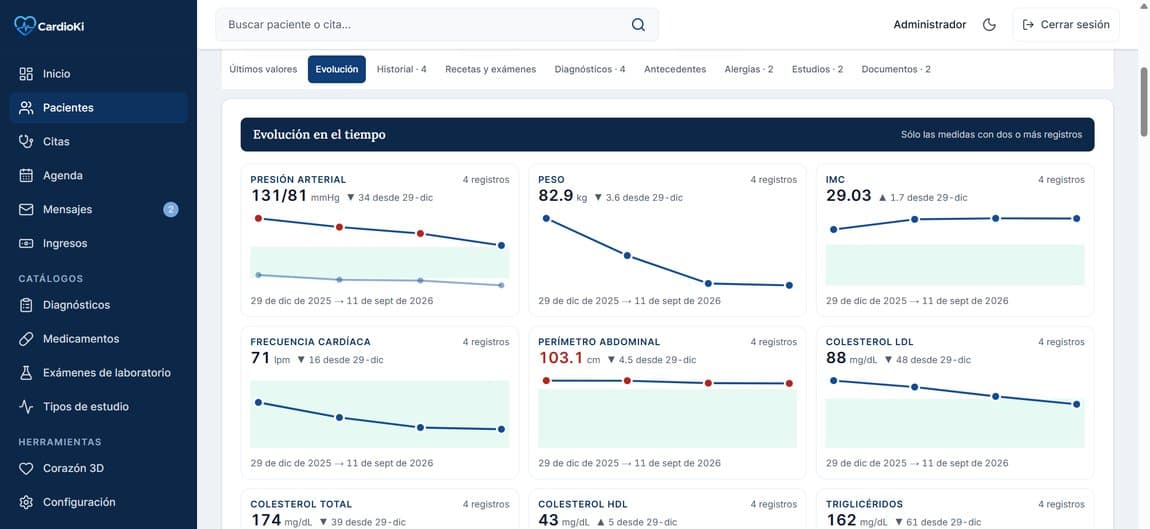Viewport: 1150px width, 529px height.
Task: Focus the Buscar paciente o cita field
Action: pyautogui.click(x=436, y=24)
